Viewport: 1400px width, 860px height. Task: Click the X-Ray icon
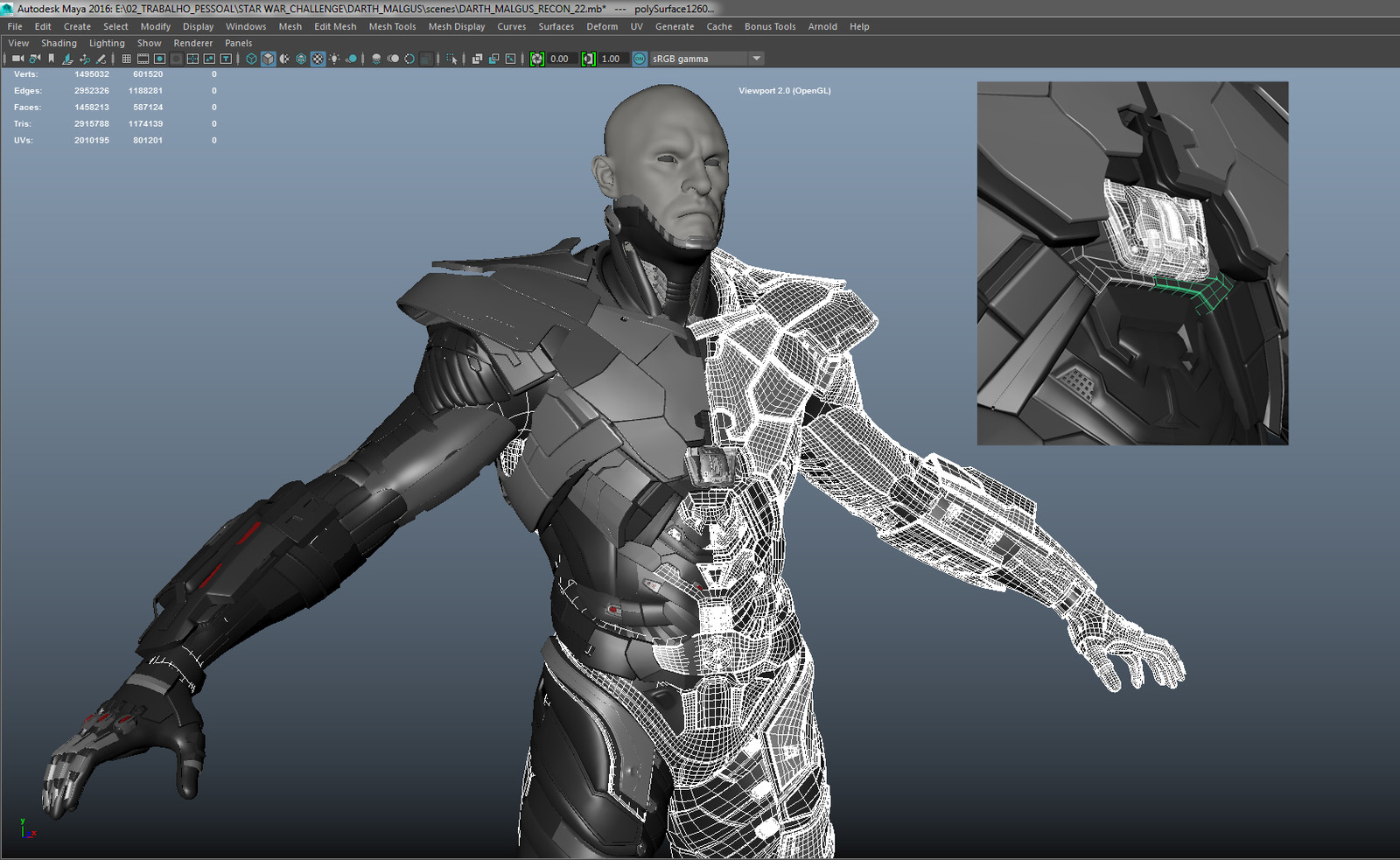tap(477, 59)
